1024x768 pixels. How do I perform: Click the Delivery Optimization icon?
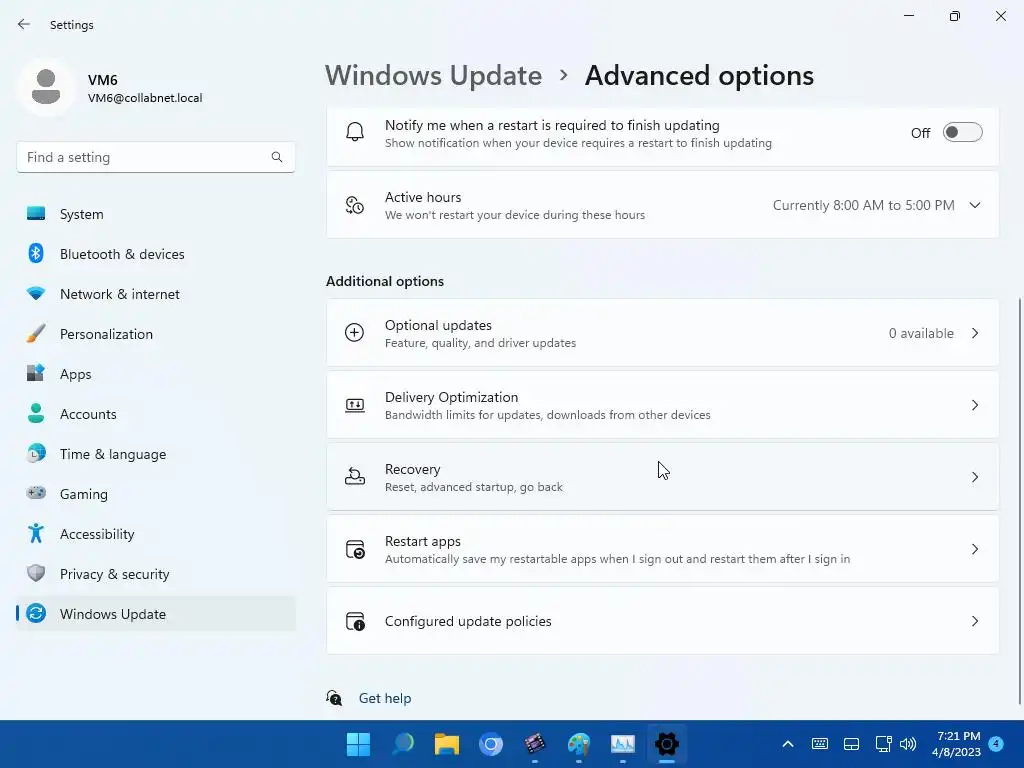[355, 405]
